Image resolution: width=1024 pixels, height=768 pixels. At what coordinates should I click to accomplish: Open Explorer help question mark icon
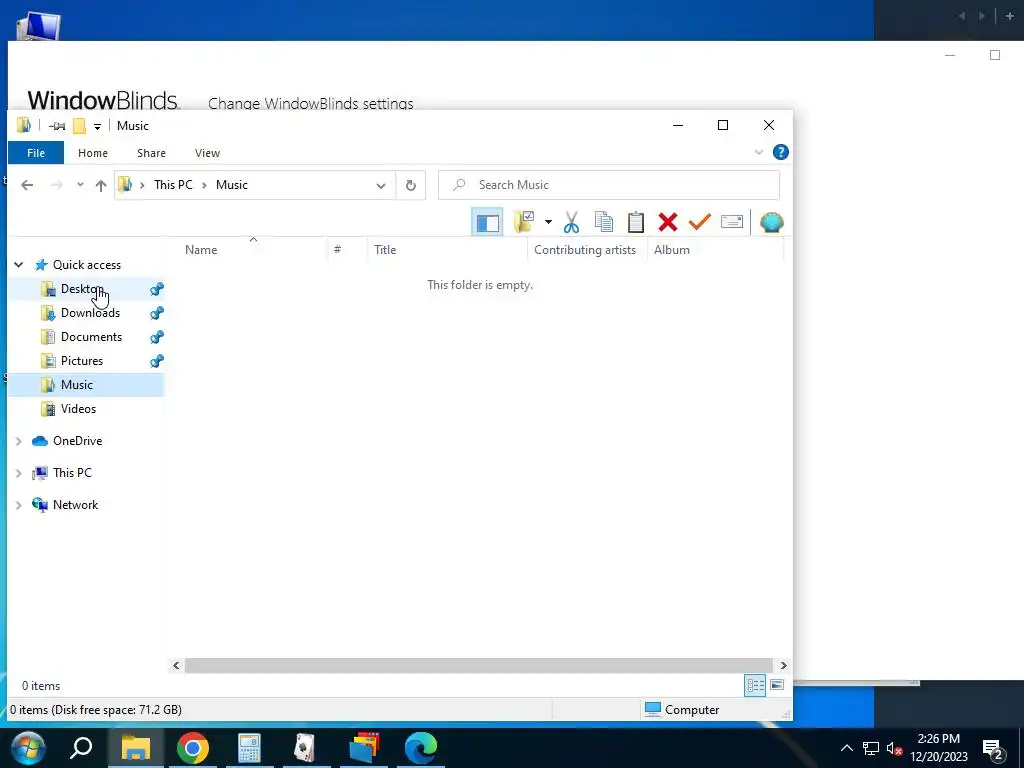780,152
